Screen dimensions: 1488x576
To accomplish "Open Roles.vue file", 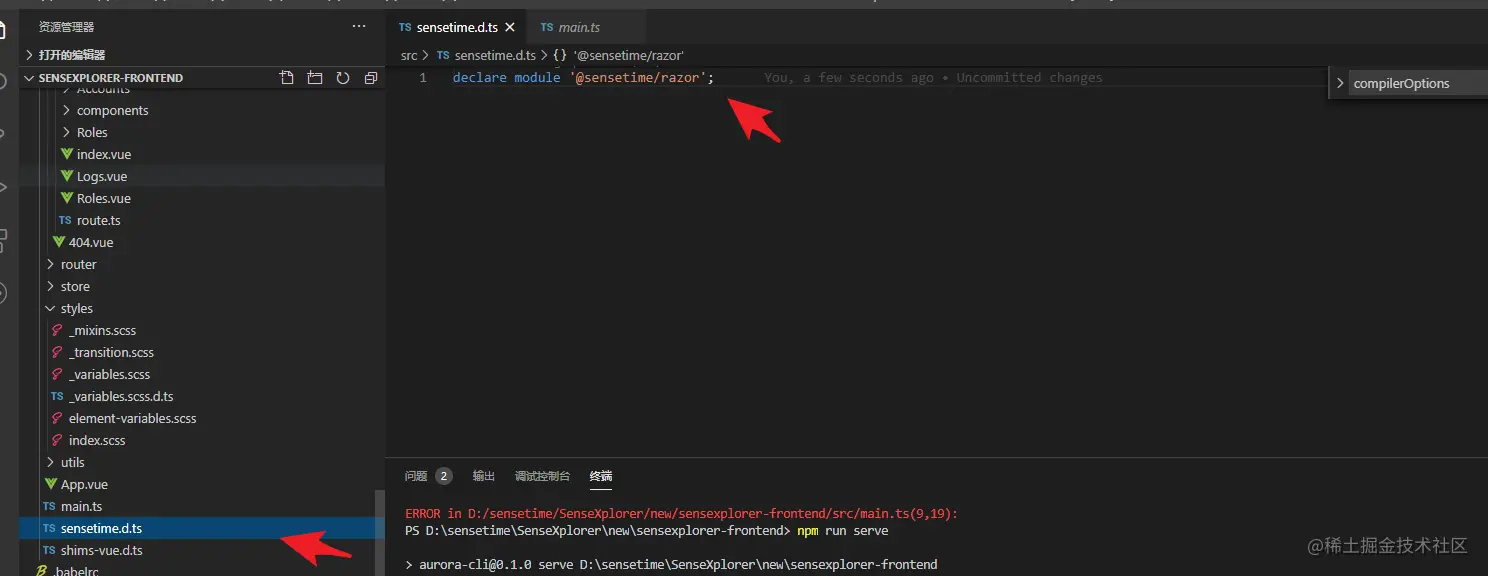I will tap(202, 198).
